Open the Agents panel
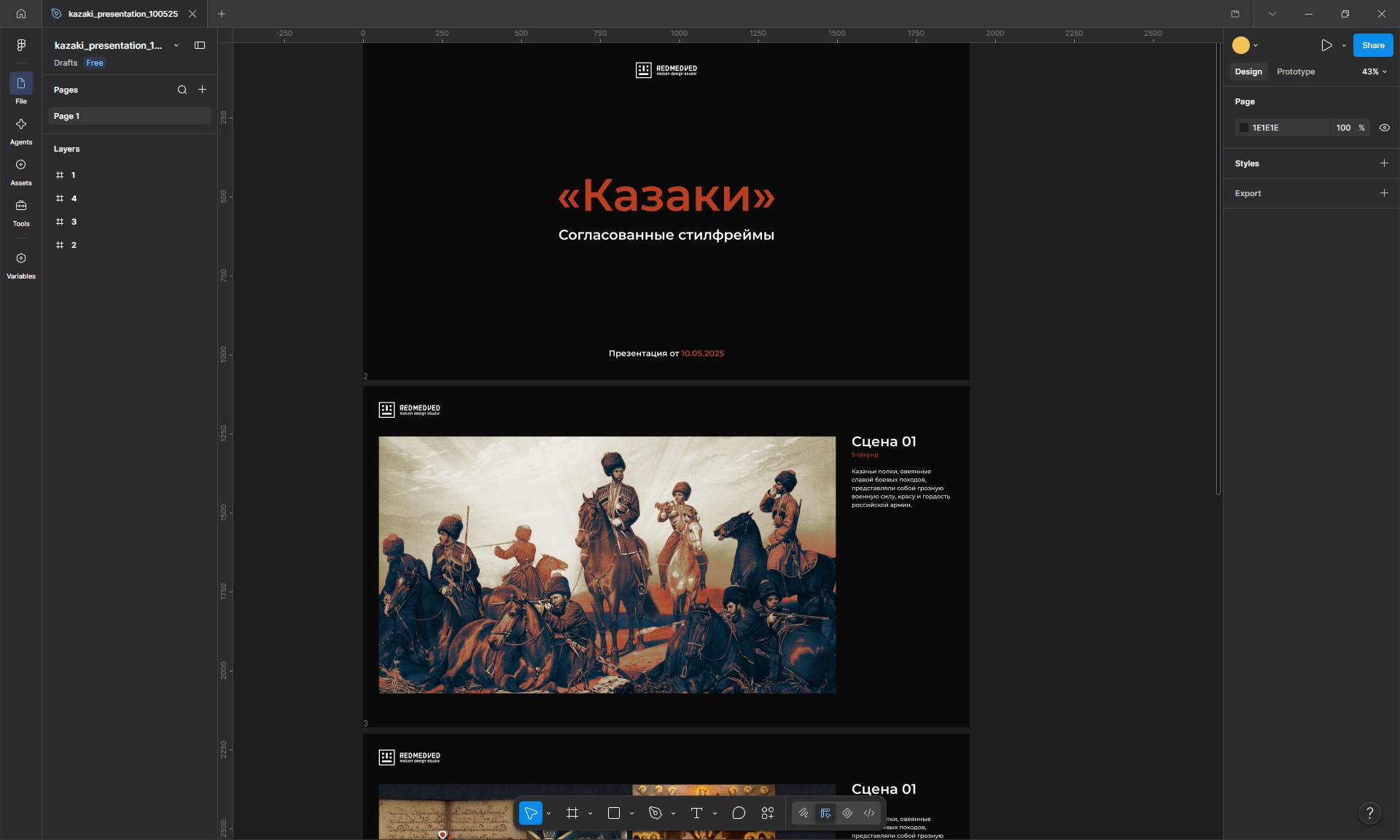This screenshot has width=1400, height=840. coord(21,130)
